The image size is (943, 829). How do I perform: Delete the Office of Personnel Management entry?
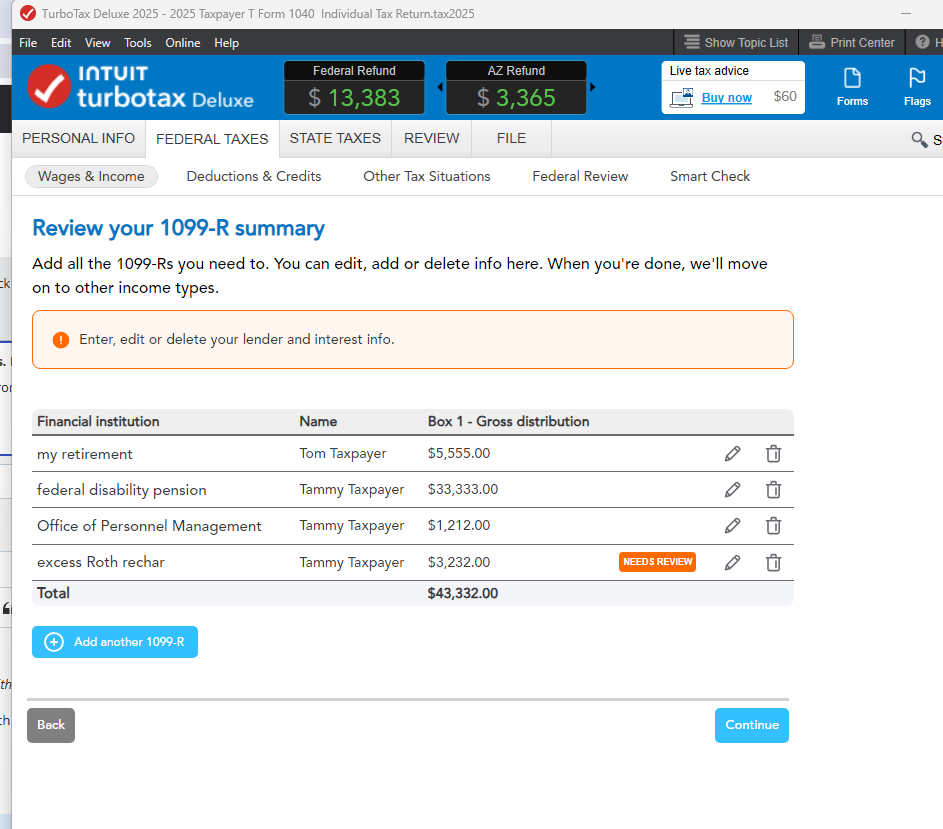click(773, 526)
